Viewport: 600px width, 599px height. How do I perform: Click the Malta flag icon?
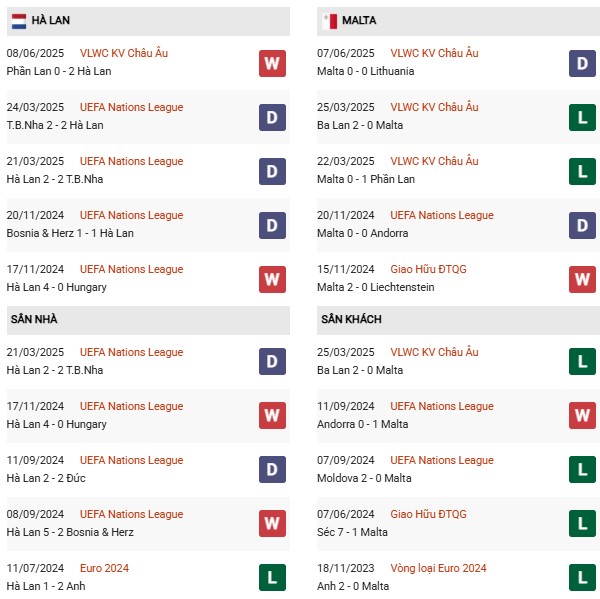pos(329,21)
